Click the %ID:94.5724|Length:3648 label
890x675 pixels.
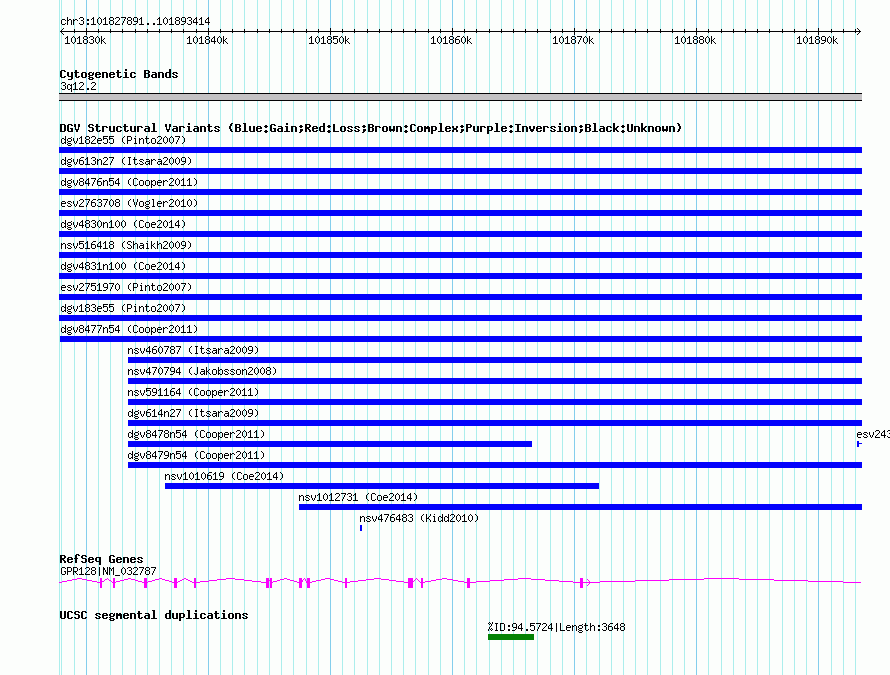(556, 627)
